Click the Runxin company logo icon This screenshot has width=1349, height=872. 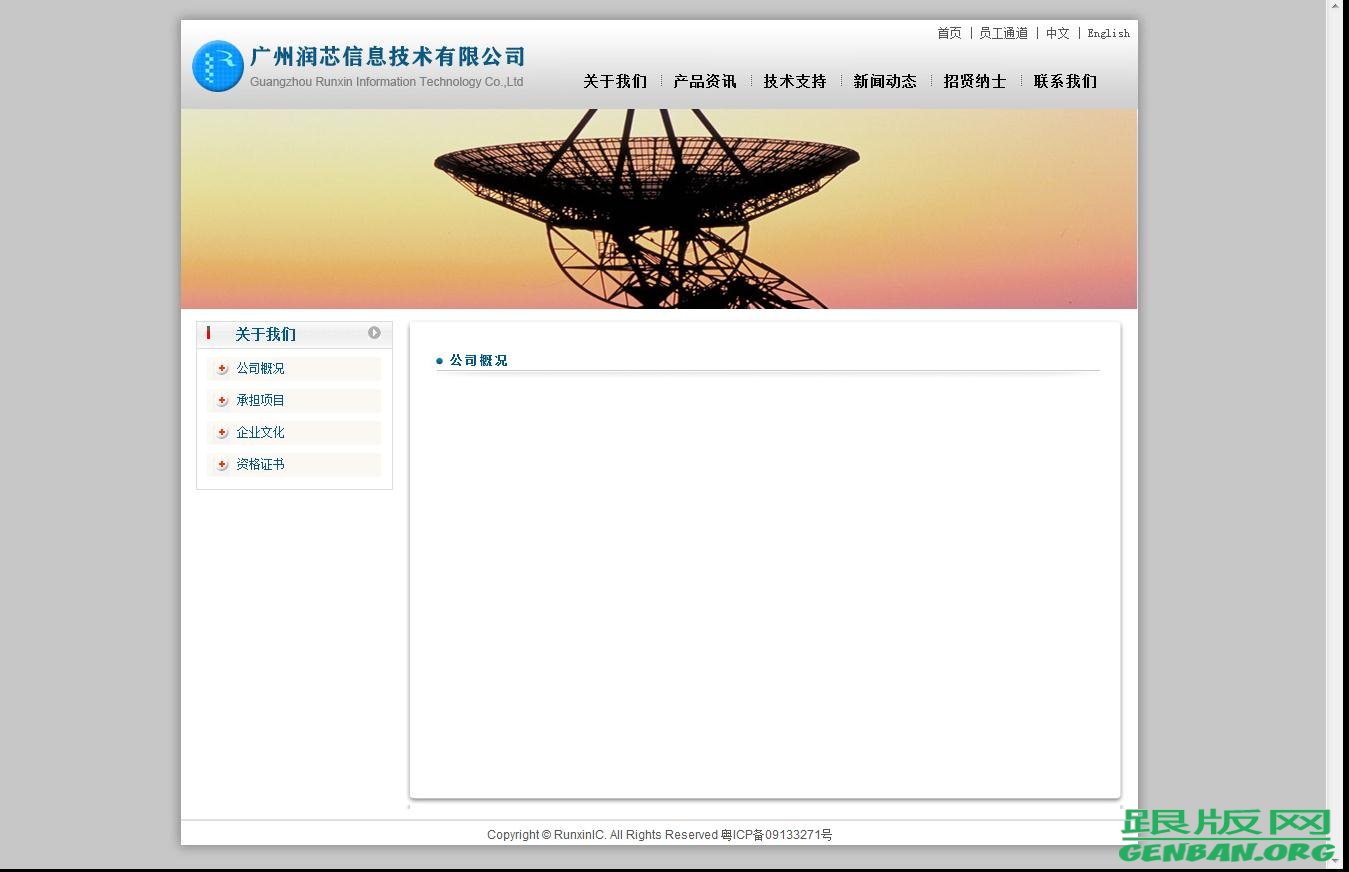[x=218, y=65]
